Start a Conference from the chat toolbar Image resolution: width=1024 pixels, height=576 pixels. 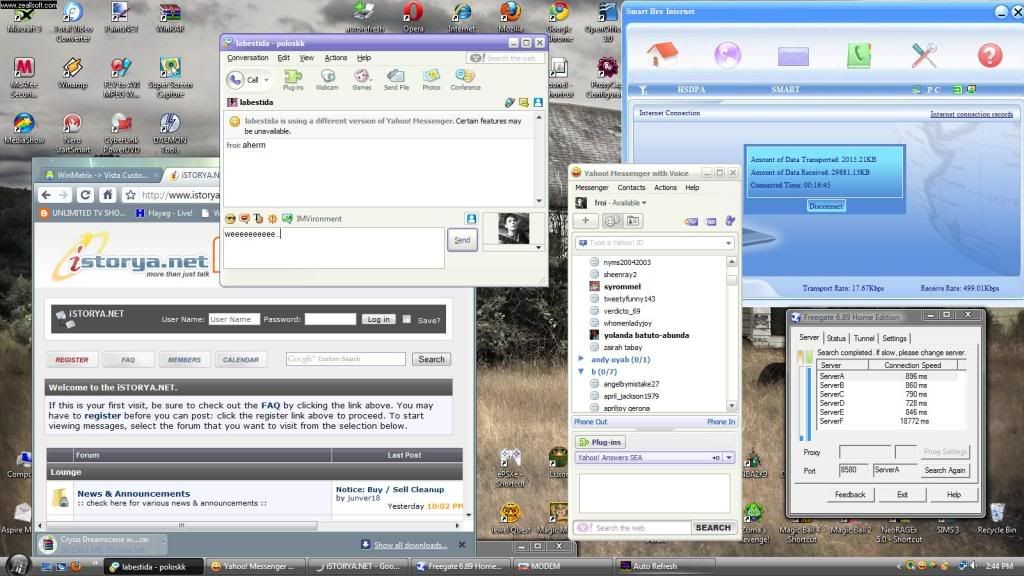click(466, 80)
